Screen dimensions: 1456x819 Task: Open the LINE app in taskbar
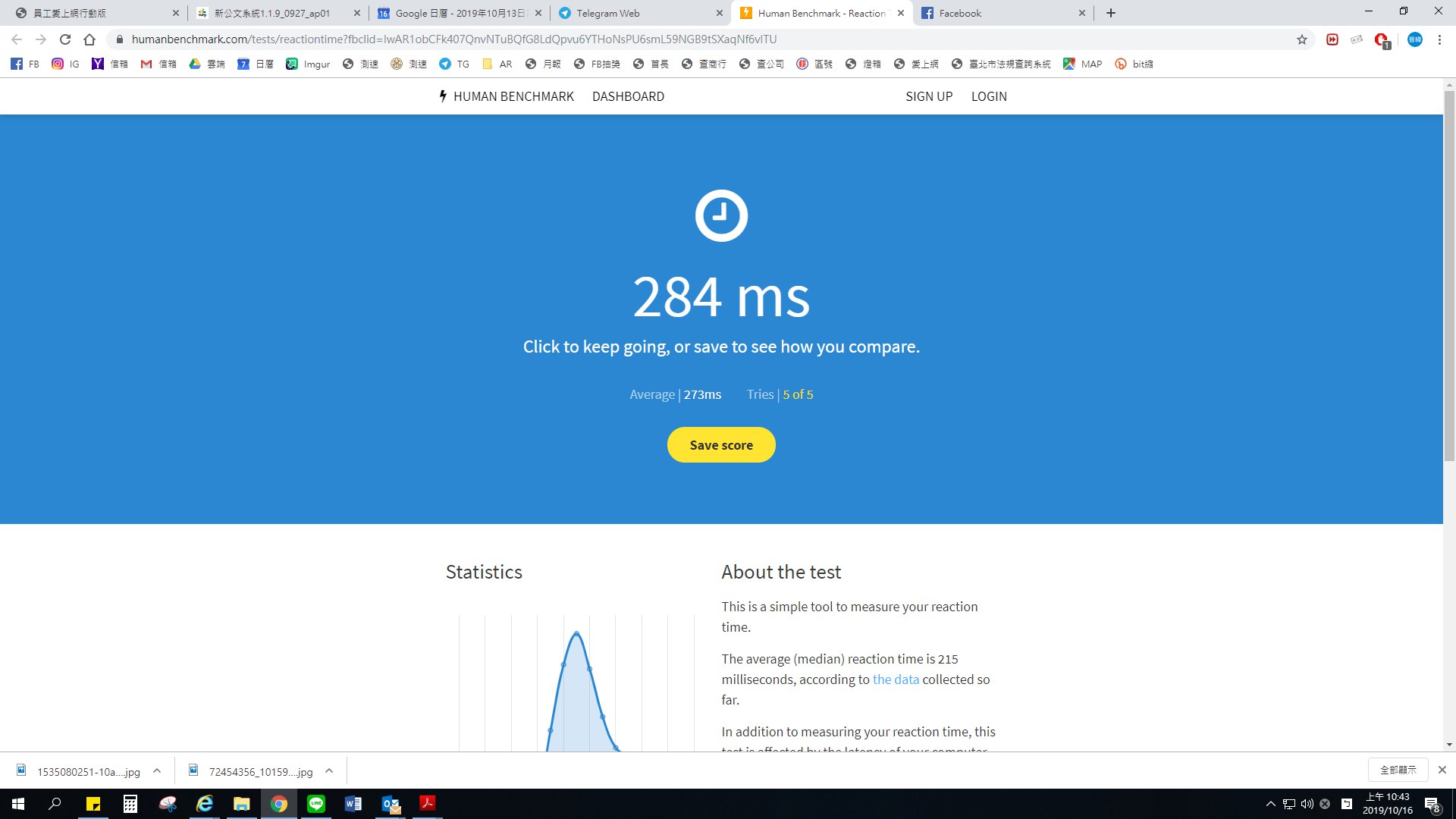click(316, 804)
